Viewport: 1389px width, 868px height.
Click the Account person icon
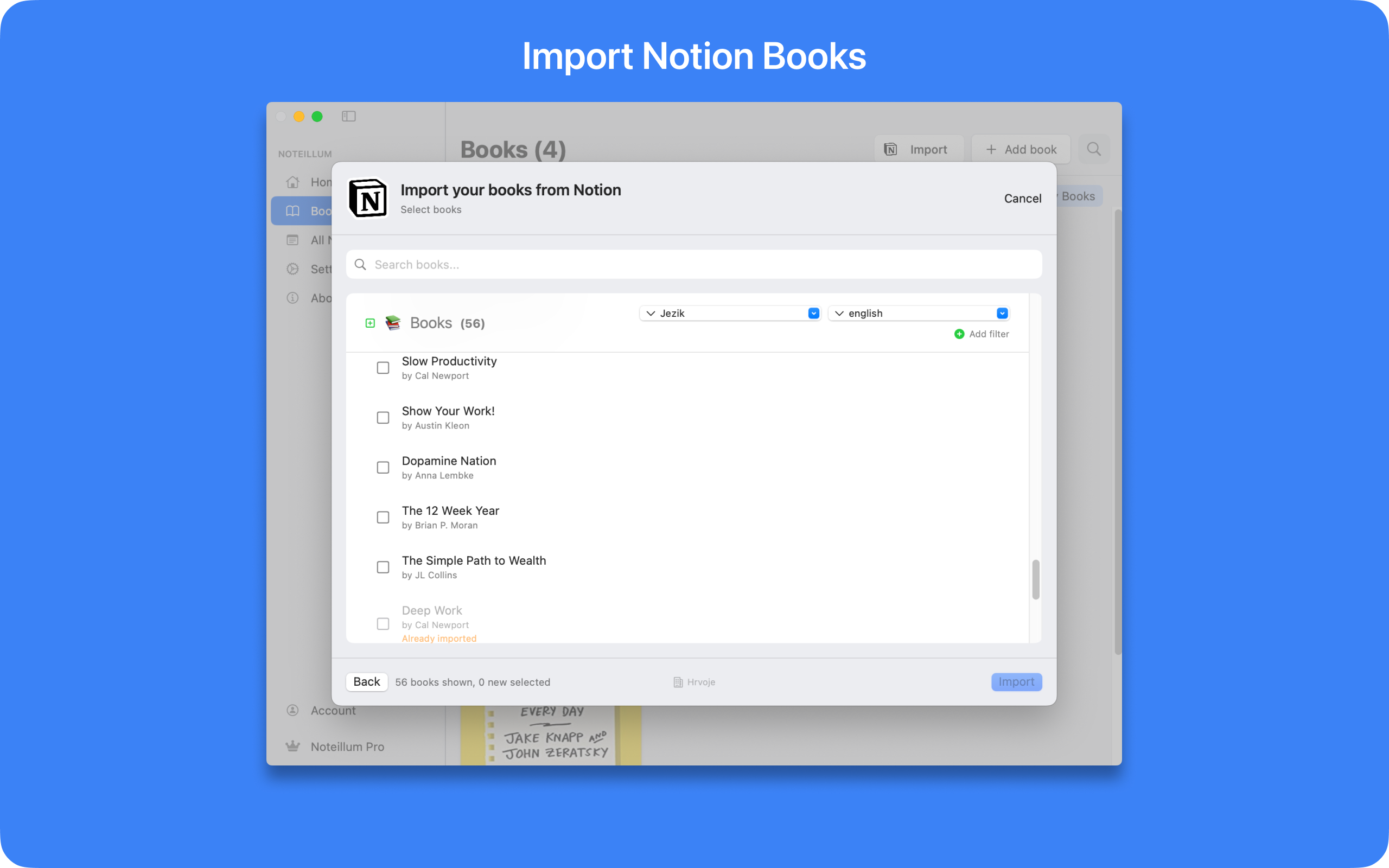coord(293,710)
